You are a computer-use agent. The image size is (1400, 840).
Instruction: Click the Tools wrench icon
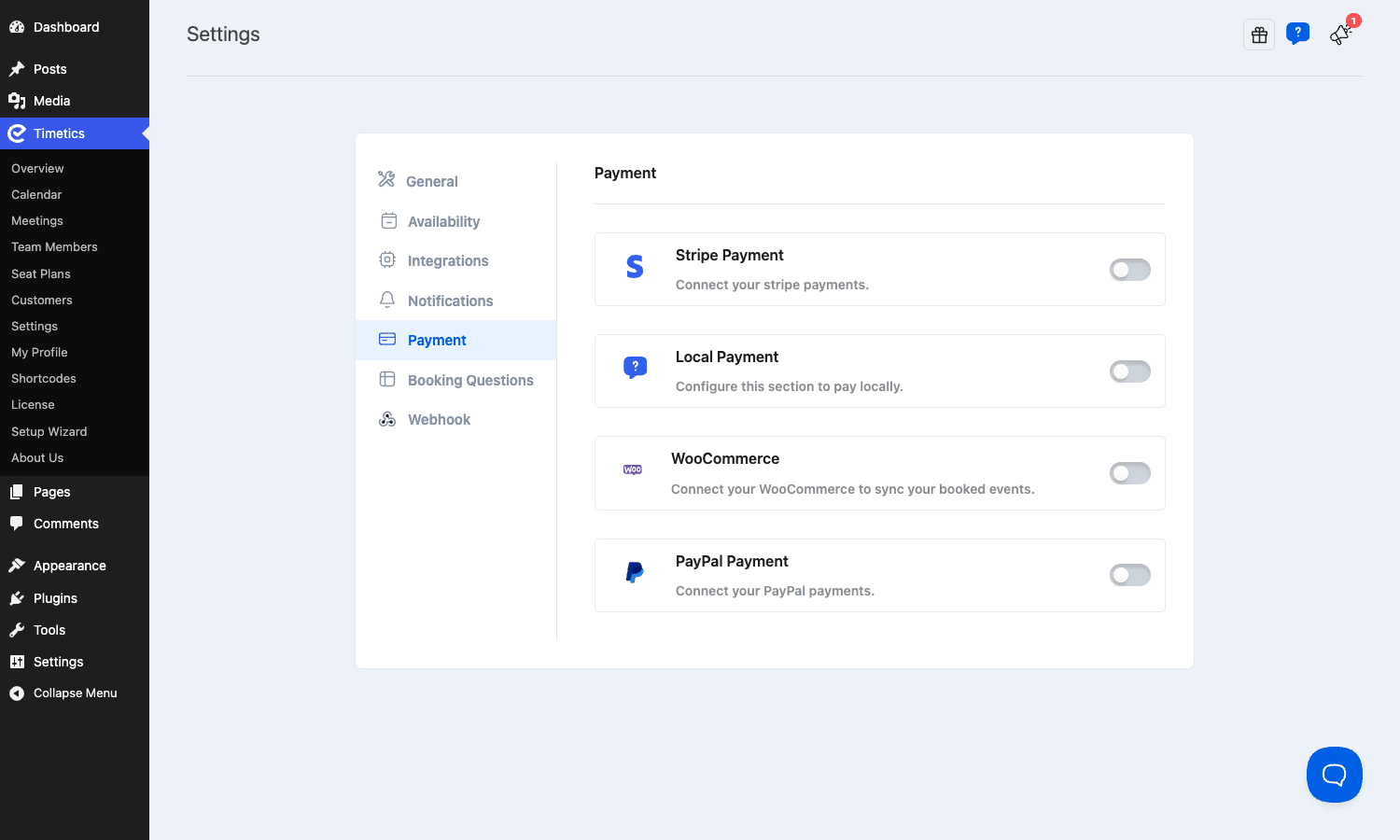click(x=17, y=630)
